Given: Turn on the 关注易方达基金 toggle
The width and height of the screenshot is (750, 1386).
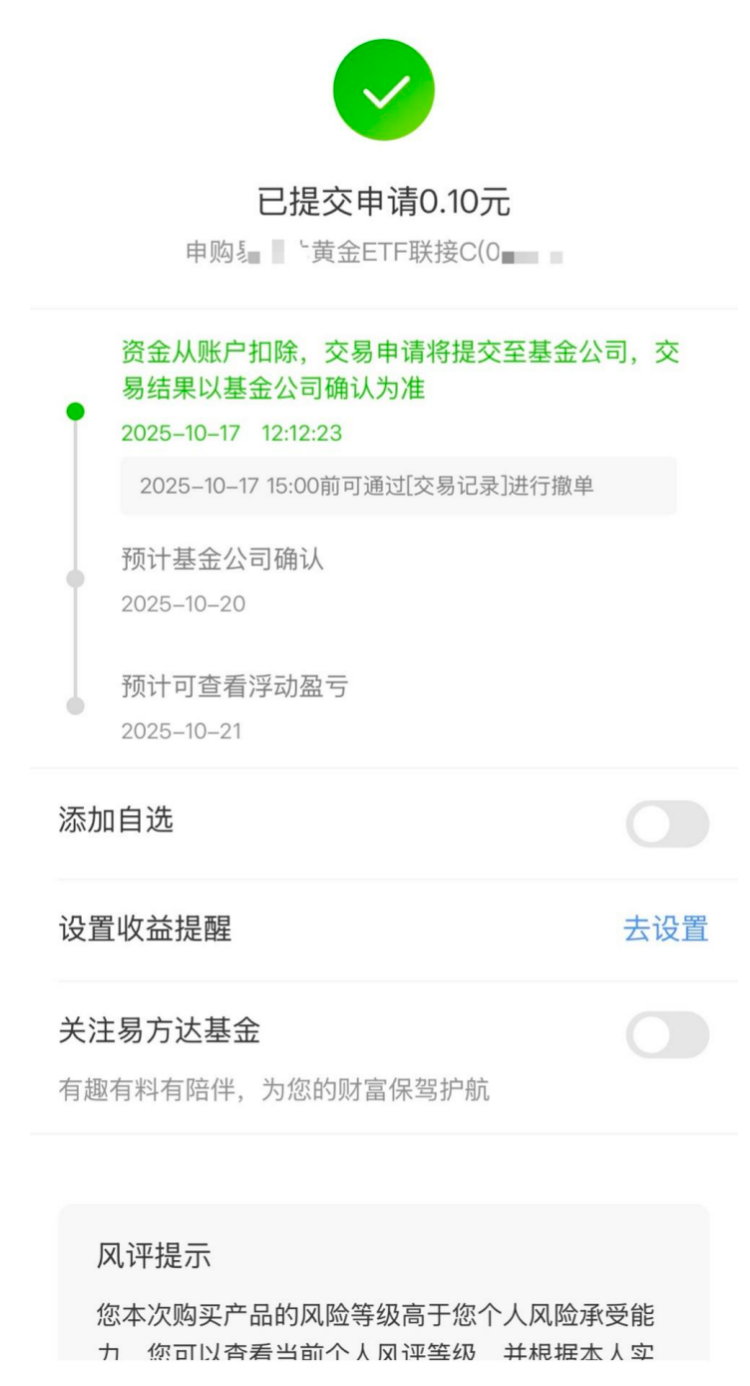Looking at the screenshot, I should pos(667,1035).
